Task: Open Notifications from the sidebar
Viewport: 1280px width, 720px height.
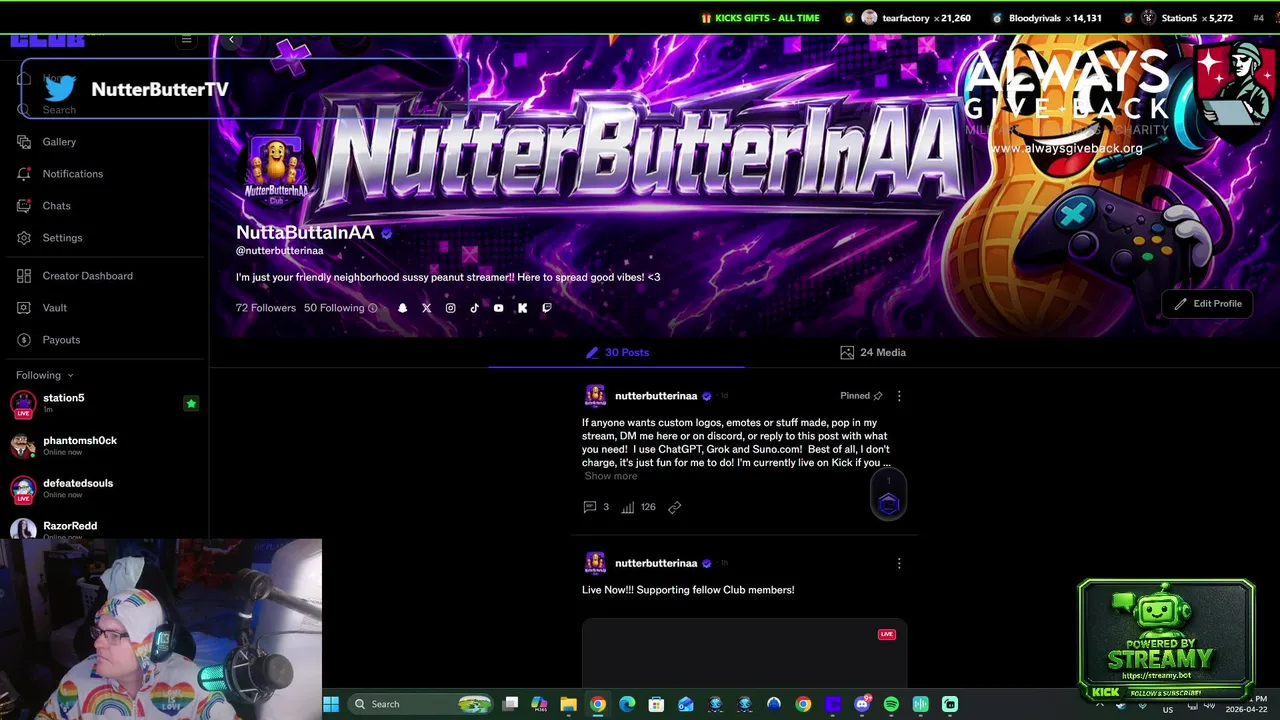Action: pos(60,174)
